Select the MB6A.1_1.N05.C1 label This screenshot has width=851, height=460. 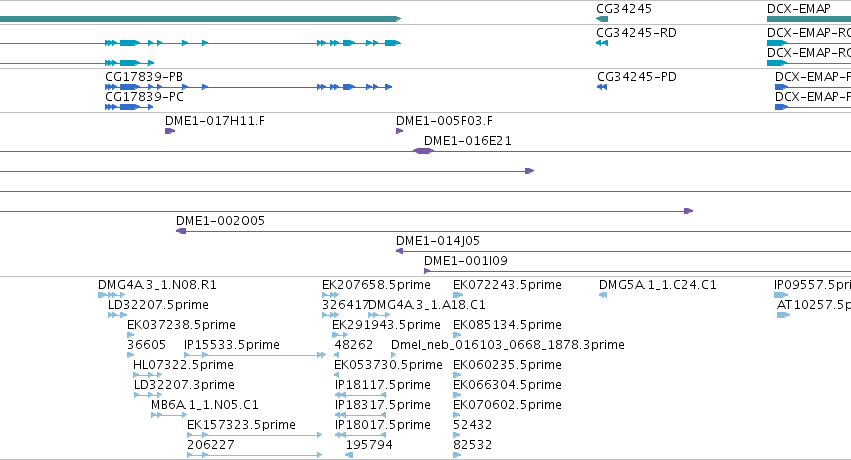[205, 405]
